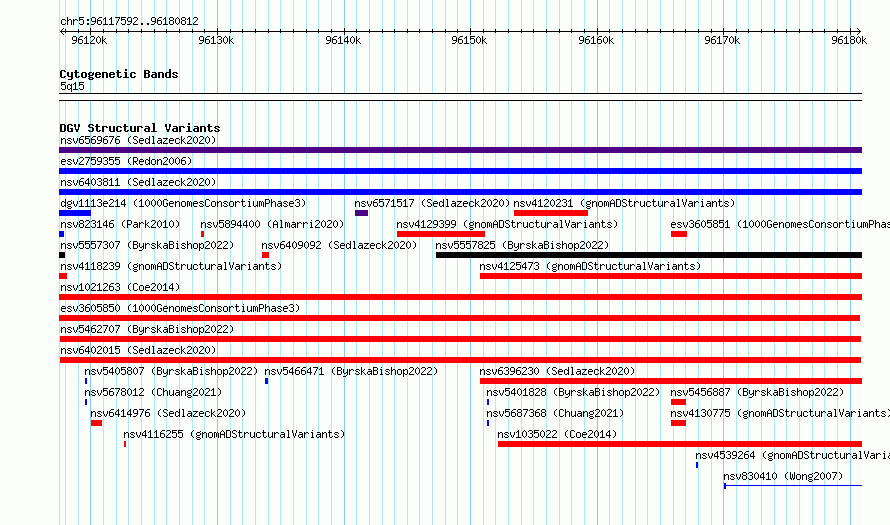890x525 pixels.
Task: Click the red nsv5462707 variant bar
Action: click(460, 339)
